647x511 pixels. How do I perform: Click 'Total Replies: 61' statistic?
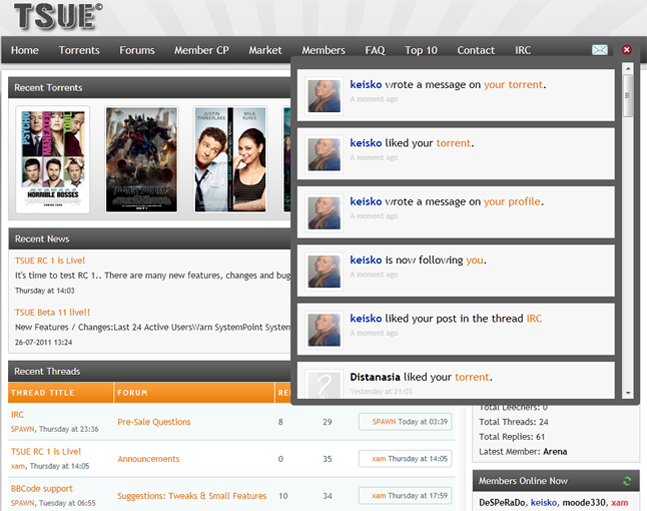click(x=512, y=437)
